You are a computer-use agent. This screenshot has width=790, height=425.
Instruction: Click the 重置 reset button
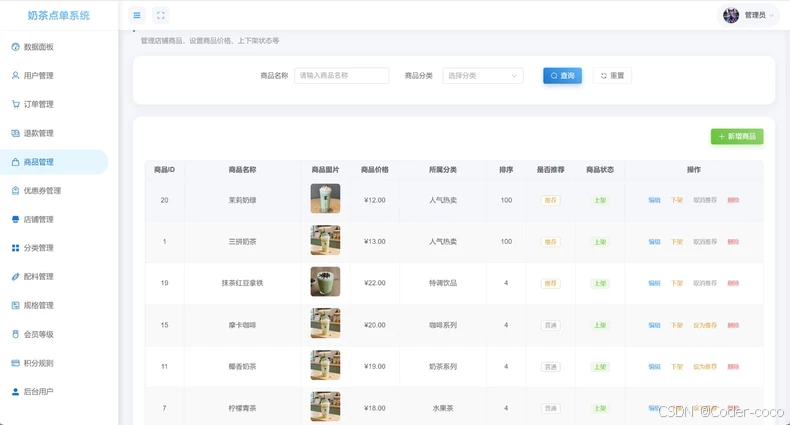[x=612, y=76]
